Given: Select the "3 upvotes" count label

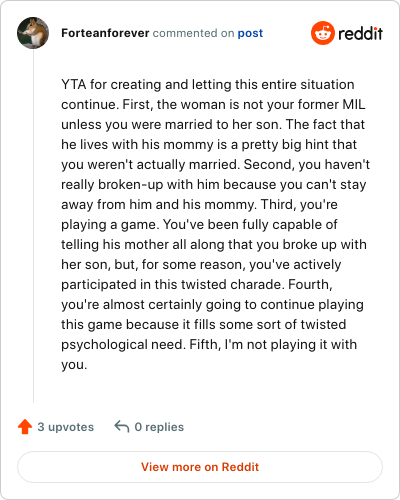Looking at the screenshot, I should pos(66,427).
